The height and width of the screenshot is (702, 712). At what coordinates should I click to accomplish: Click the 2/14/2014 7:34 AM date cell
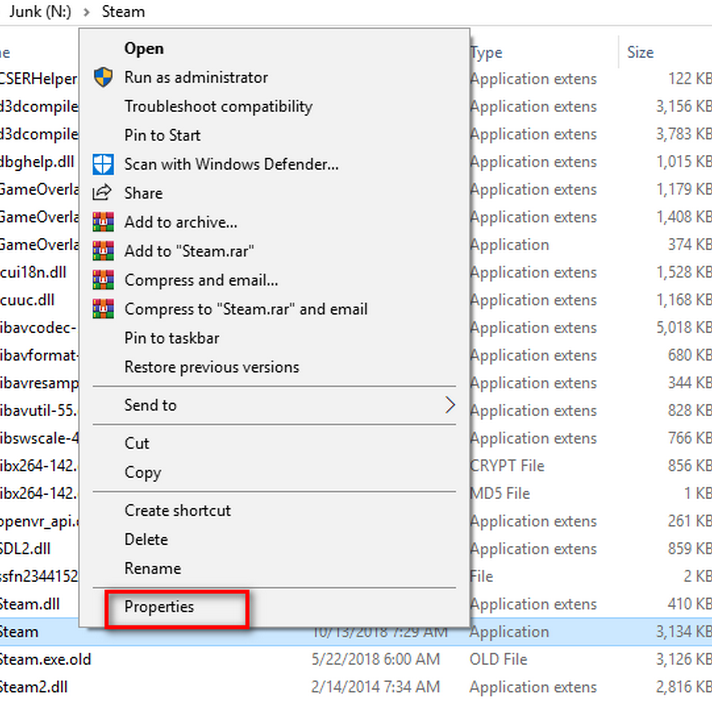click(x=376, y=687)
